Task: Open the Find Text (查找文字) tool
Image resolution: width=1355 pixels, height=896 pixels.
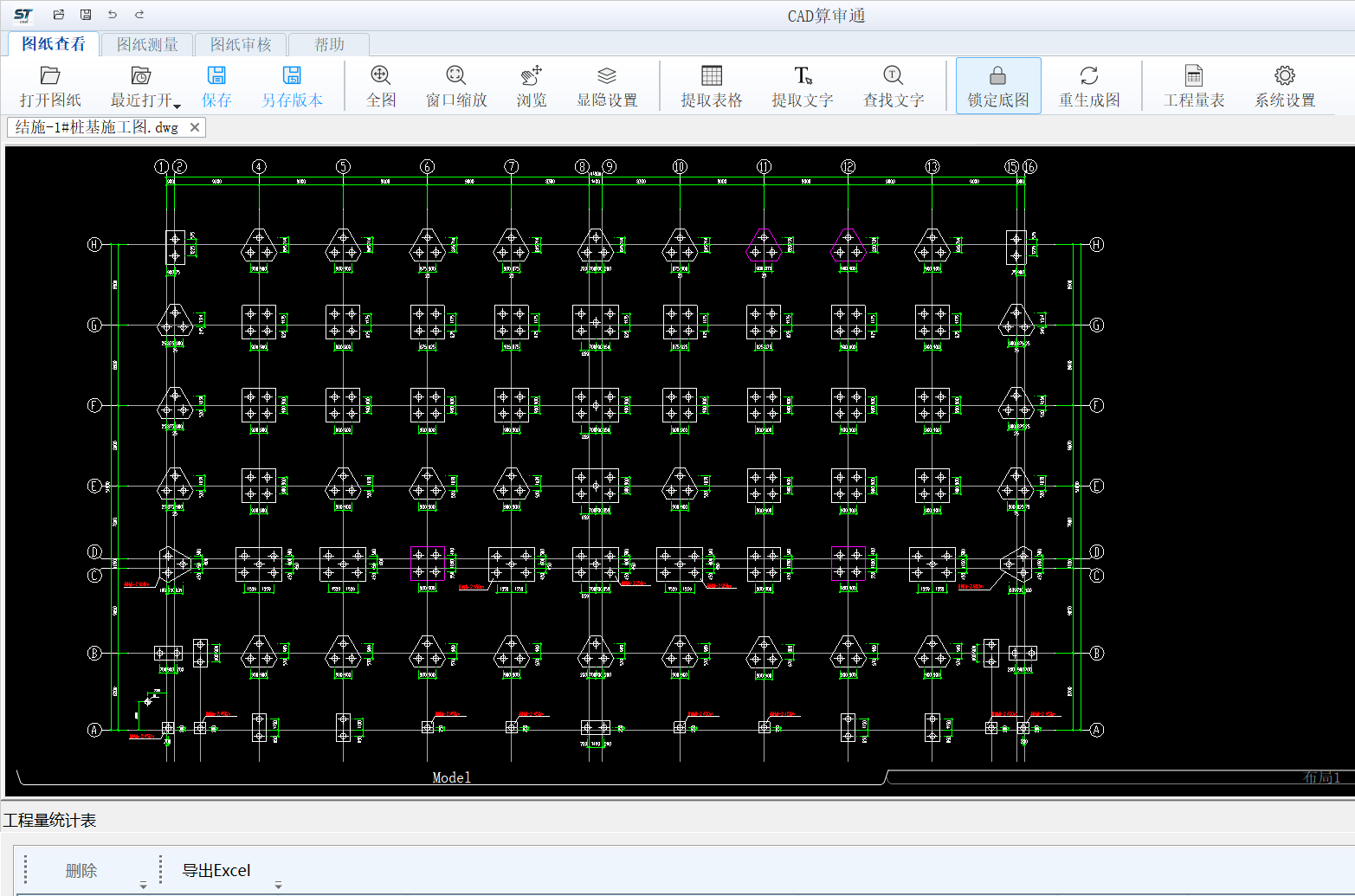Action: tap(894, 76)
